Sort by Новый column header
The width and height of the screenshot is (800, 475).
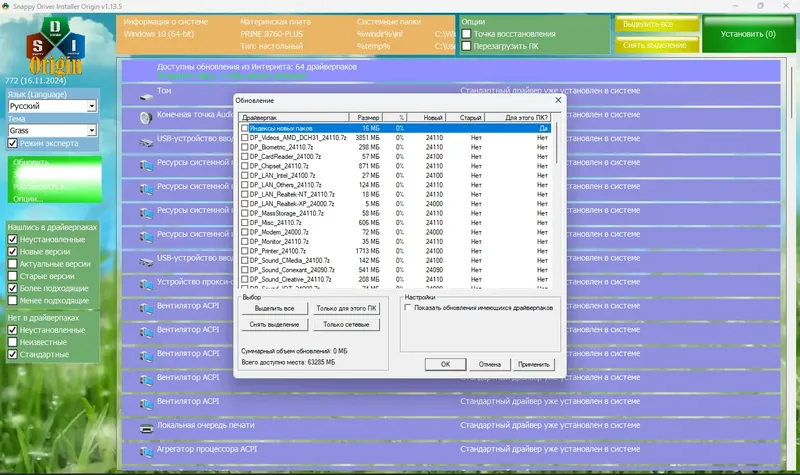coord(427,117)
